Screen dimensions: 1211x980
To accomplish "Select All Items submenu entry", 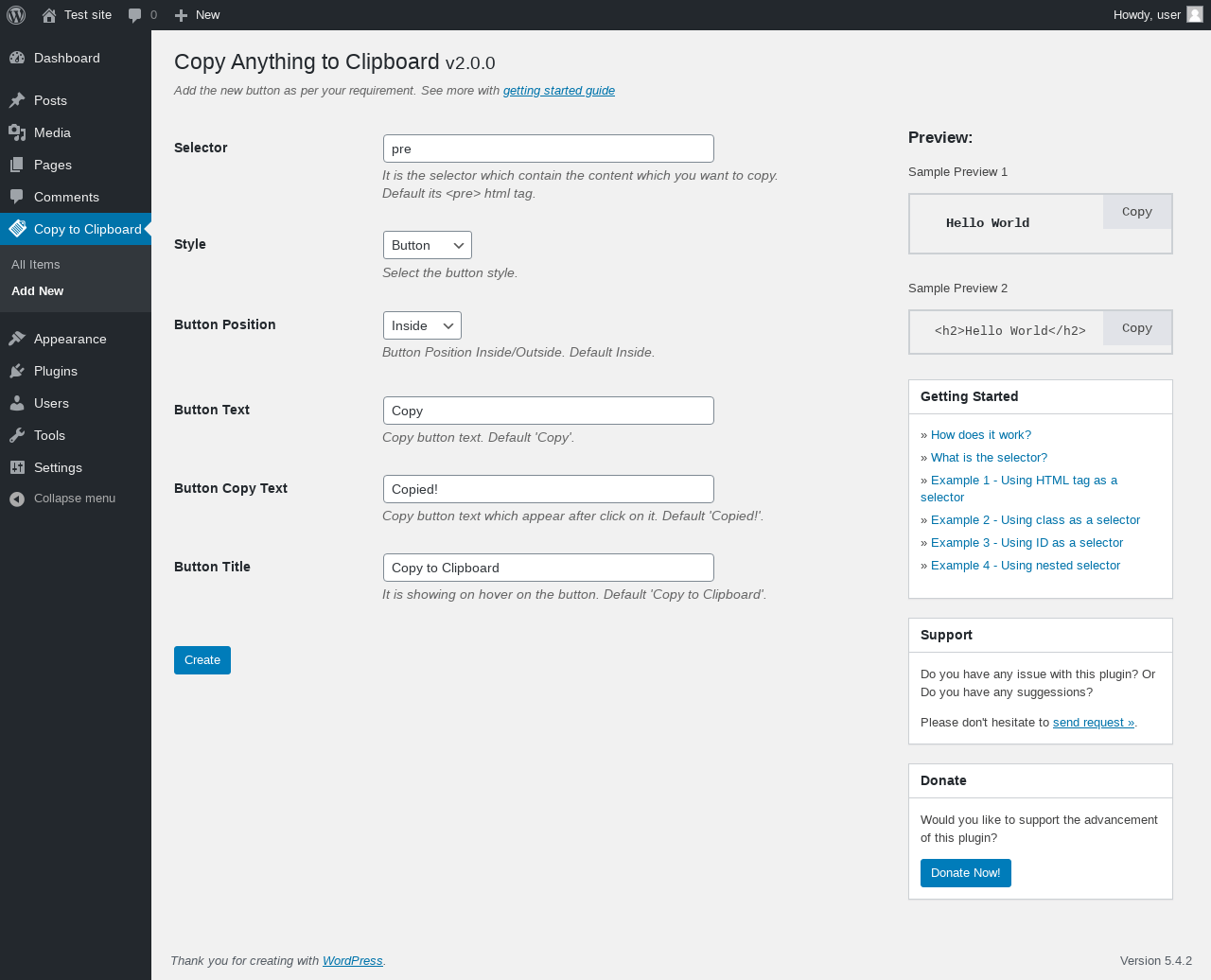I will point(36,265).
